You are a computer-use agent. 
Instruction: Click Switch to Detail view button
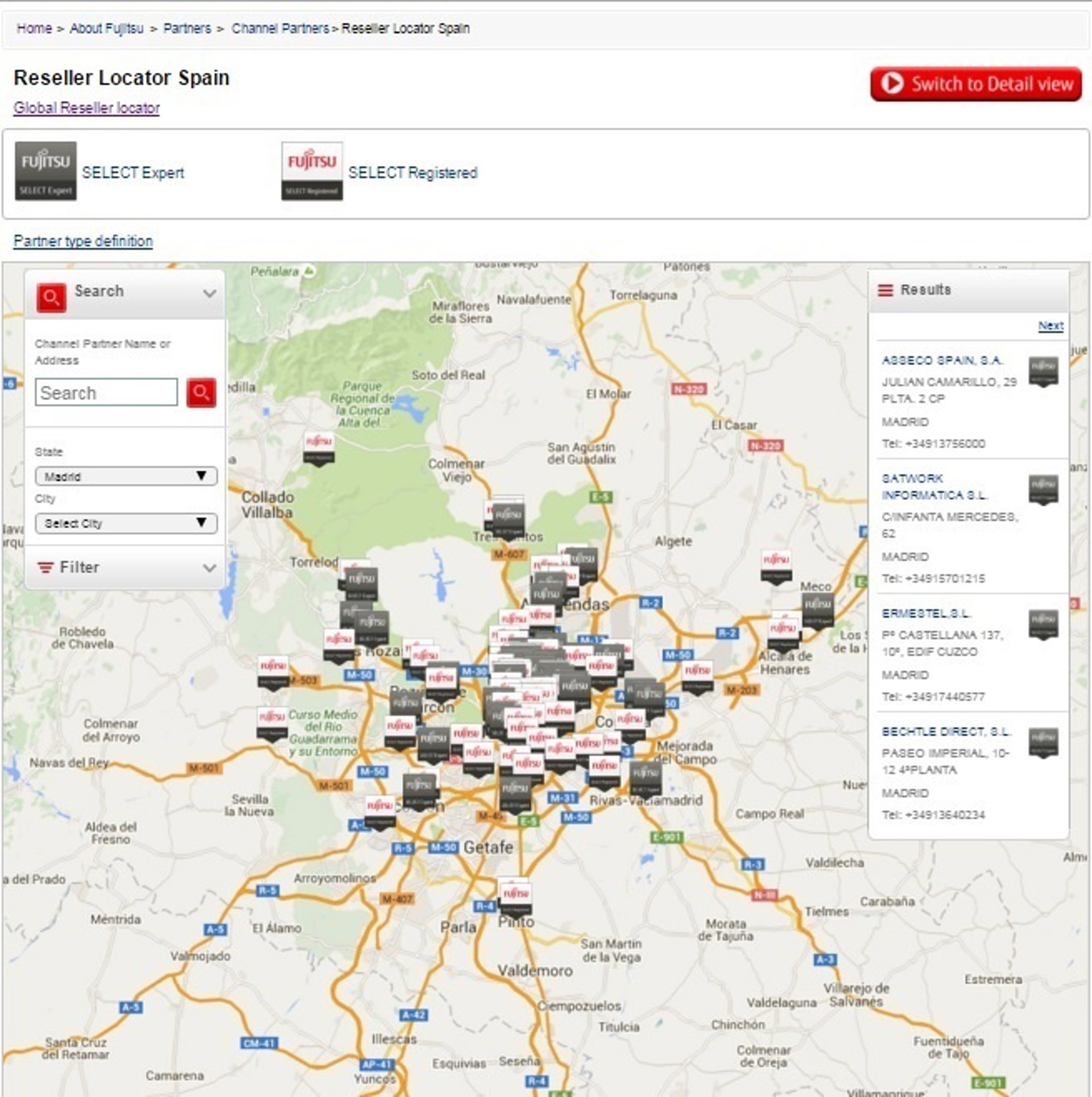(x=975, y=84)
